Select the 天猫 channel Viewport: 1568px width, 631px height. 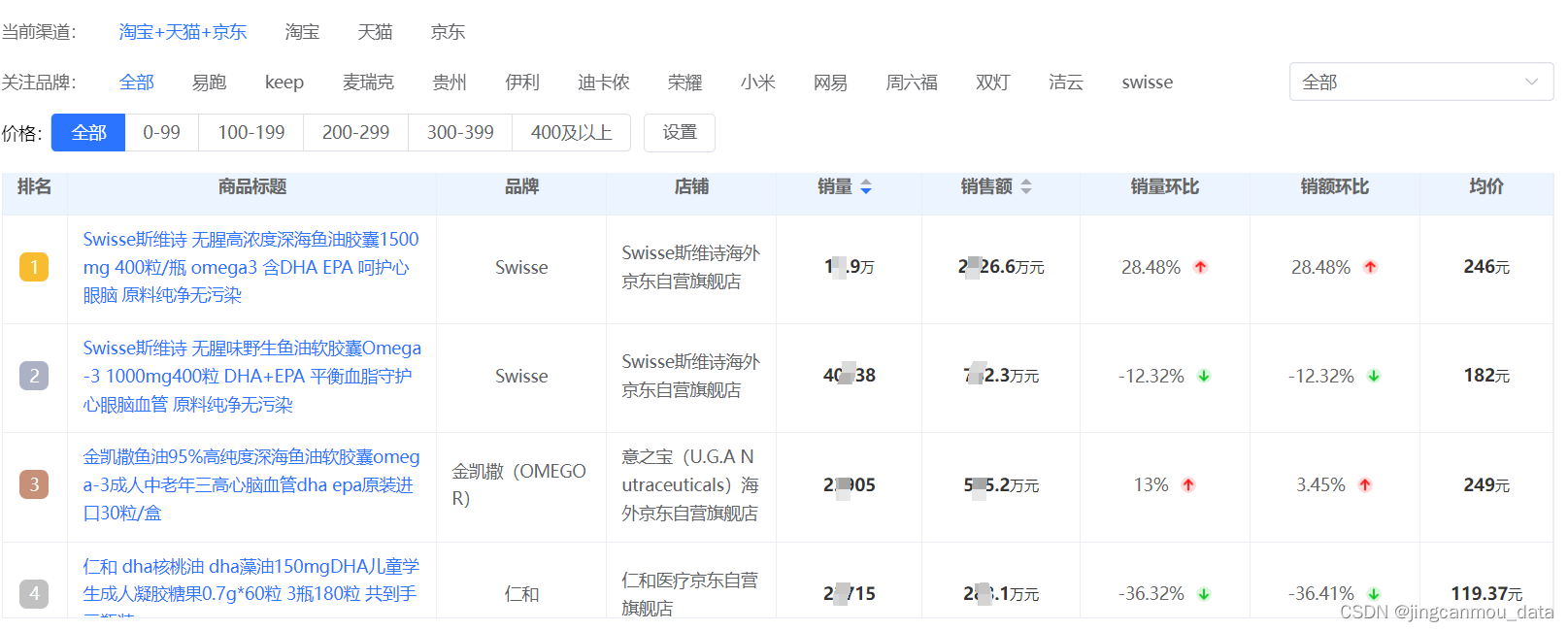coord(375,32)
